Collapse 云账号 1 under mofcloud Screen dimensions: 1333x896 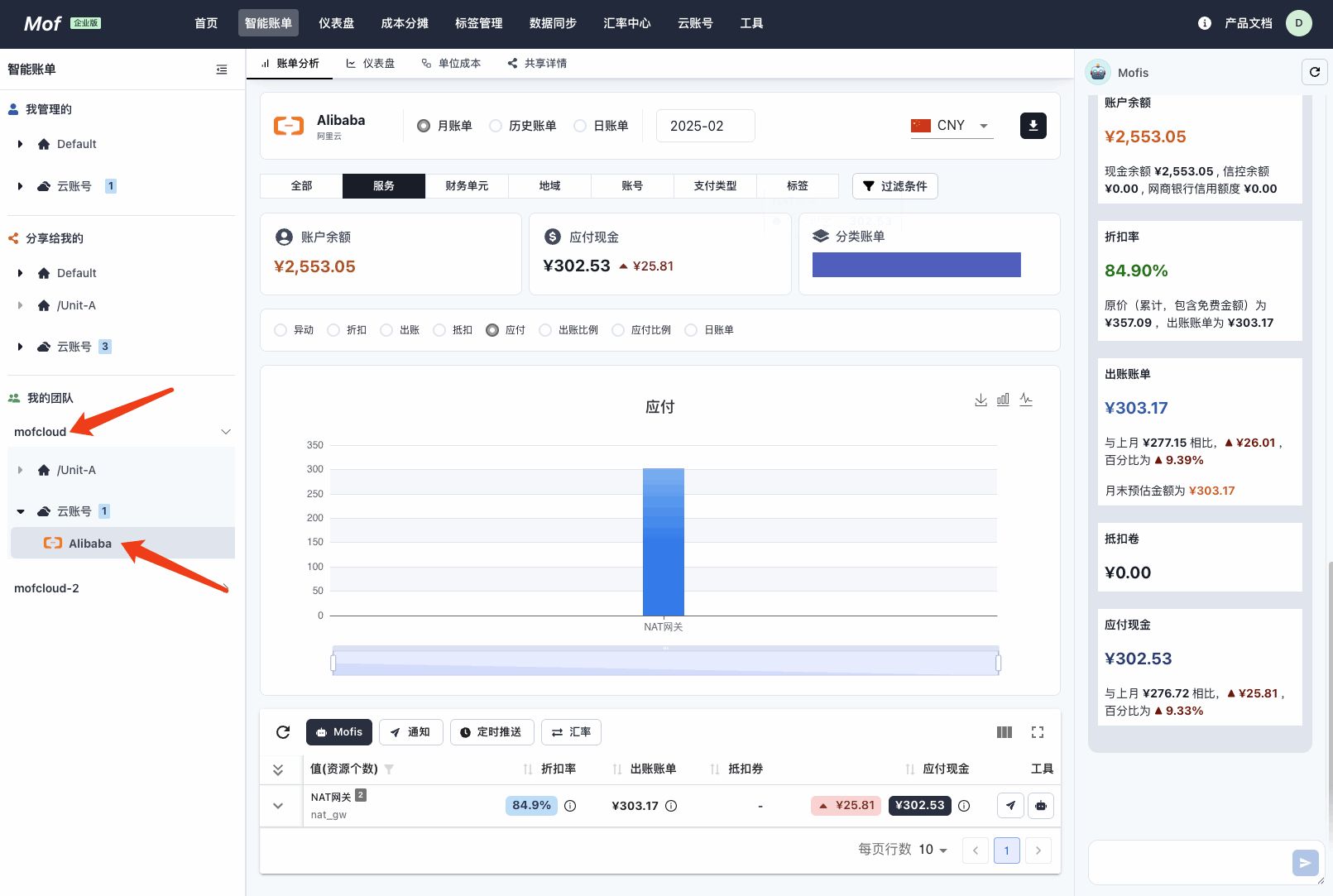point(20,511)
